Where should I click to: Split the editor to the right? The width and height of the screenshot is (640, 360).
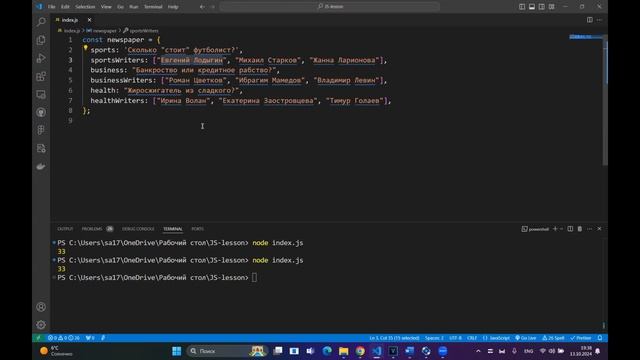pos(590,20)
